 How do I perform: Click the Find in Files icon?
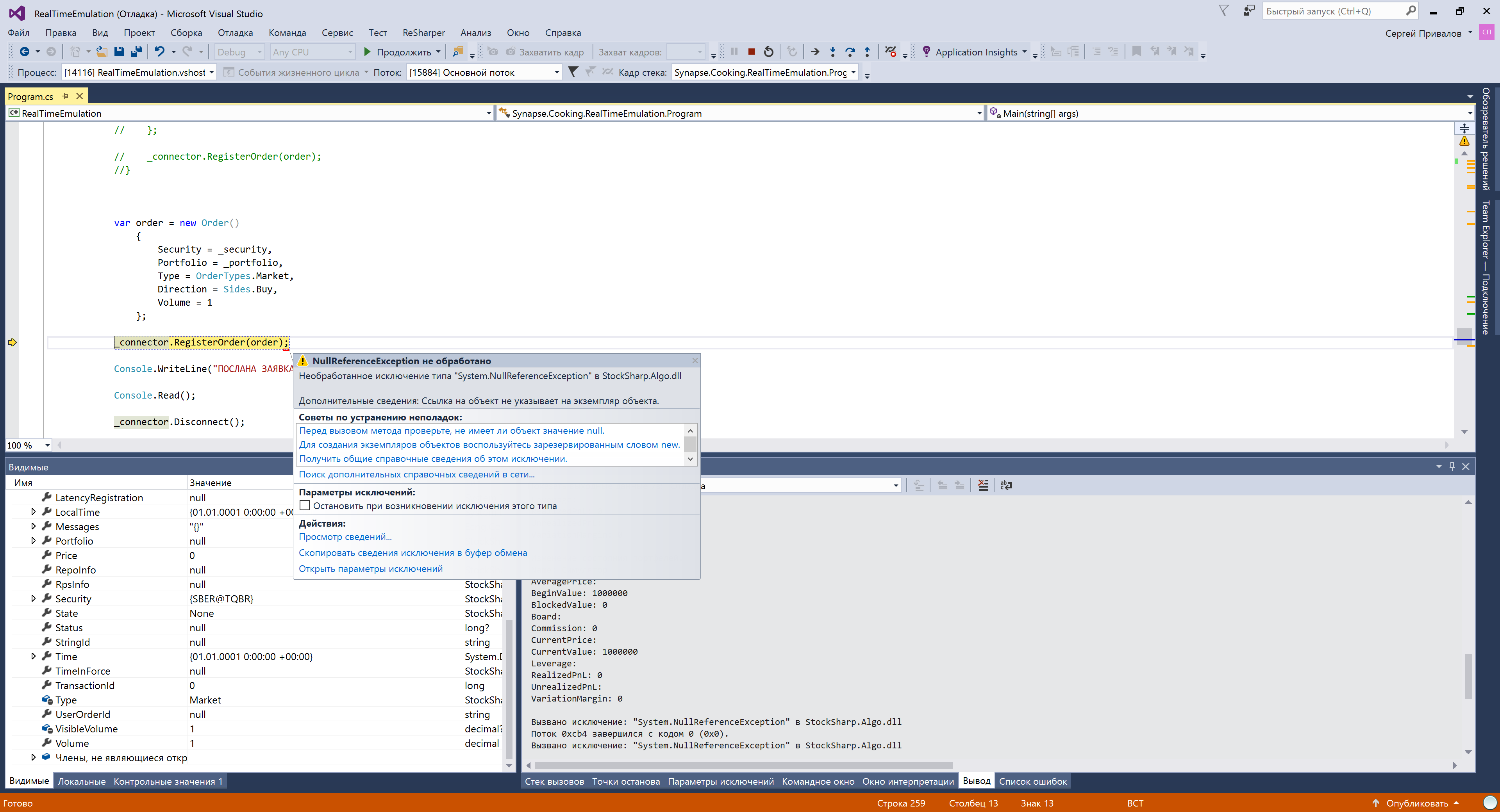tap(458, 52)
